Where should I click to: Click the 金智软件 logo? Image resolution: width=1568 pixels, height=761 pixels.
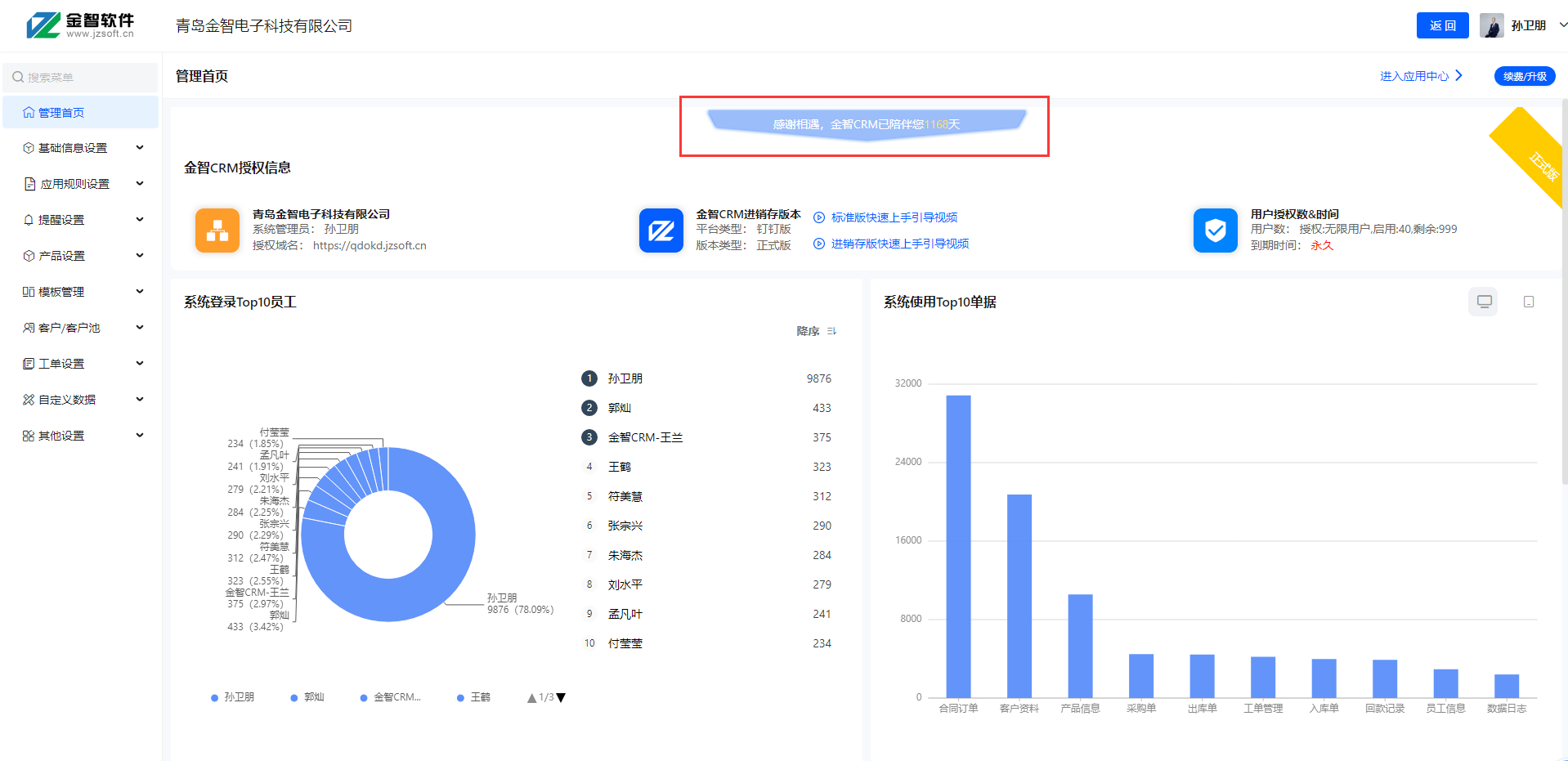[x=79, y=25]
